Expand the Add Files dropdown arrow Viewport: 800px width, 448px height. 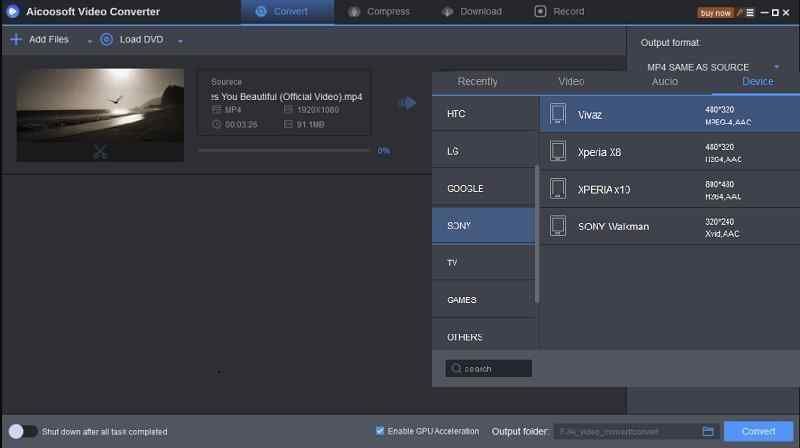point(89,41)
